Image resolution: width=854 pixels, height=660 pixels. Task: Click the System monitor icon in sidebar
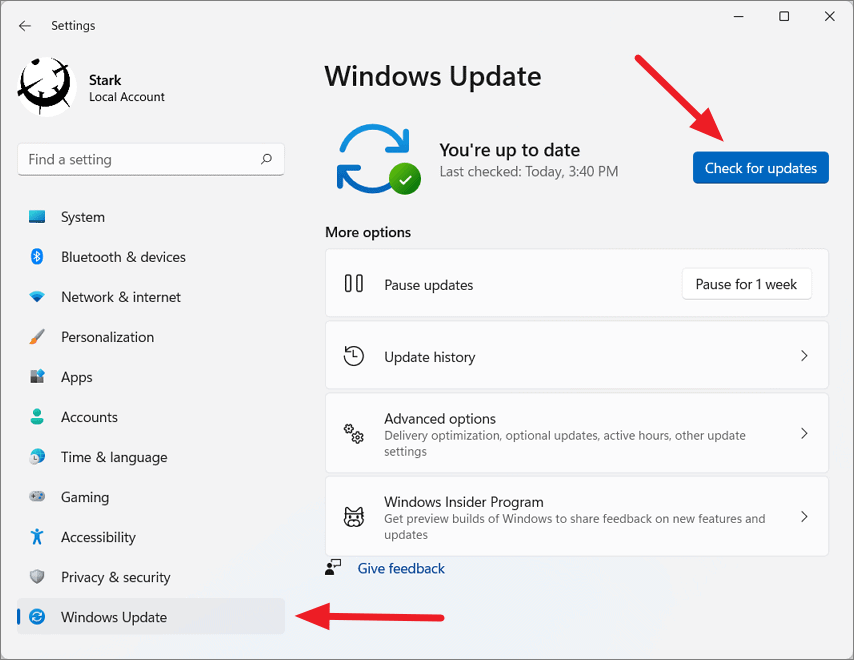point(37,217)
